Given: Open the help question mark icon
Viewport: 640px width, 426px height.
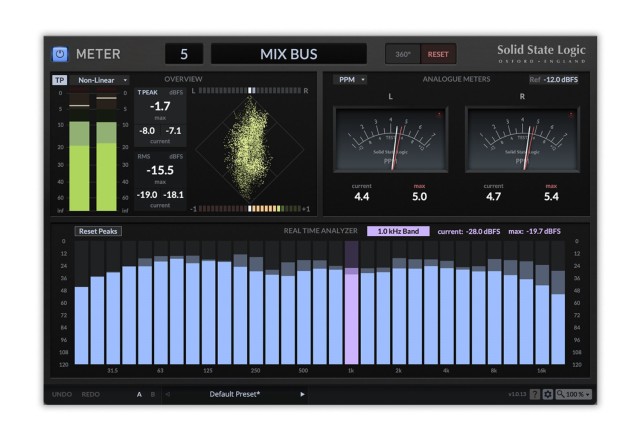Looking at the screenshot, I should [x=534, y=394].
